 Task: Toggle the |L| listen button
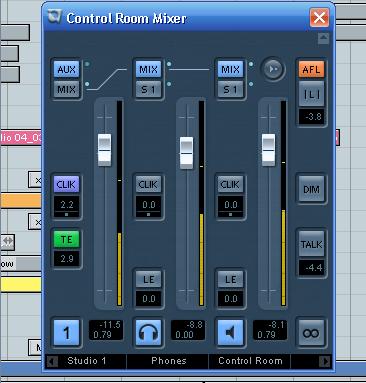(311, 95)
